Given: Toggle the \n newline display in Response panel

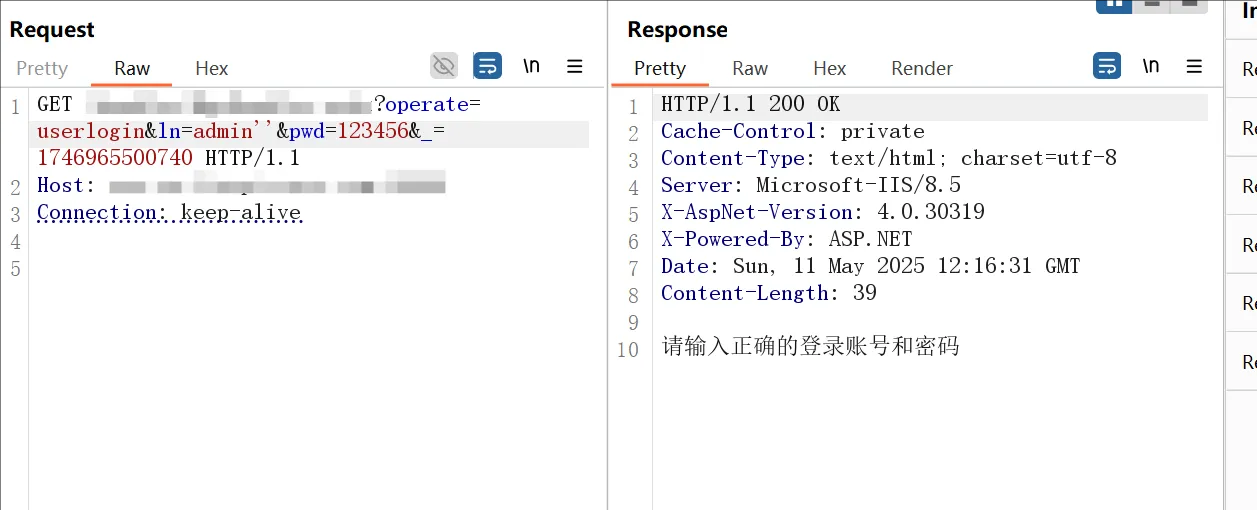Looking at the screenshot, I should point(1151,66).
